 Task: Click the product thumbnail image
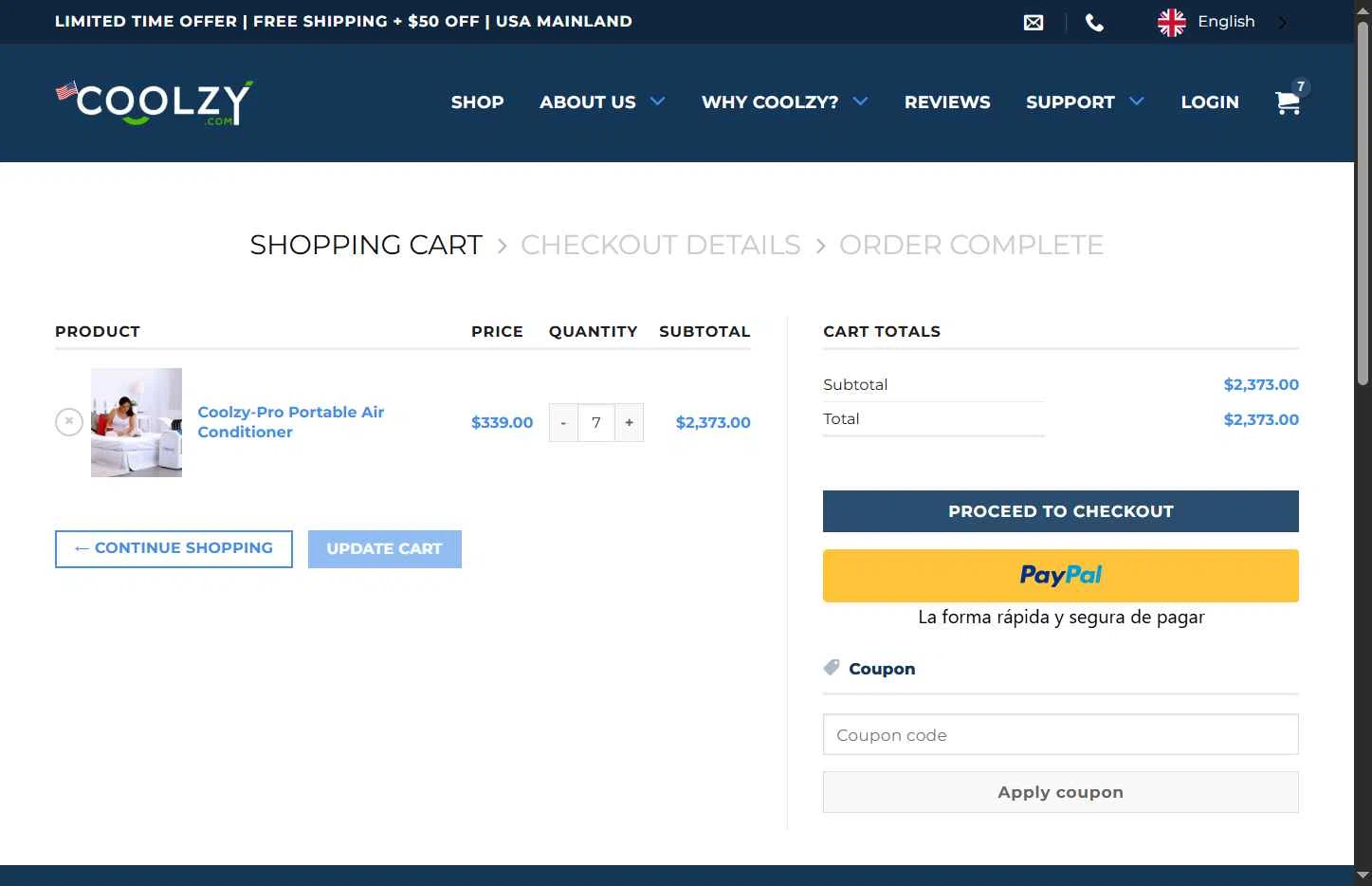(x=137, y=422)
